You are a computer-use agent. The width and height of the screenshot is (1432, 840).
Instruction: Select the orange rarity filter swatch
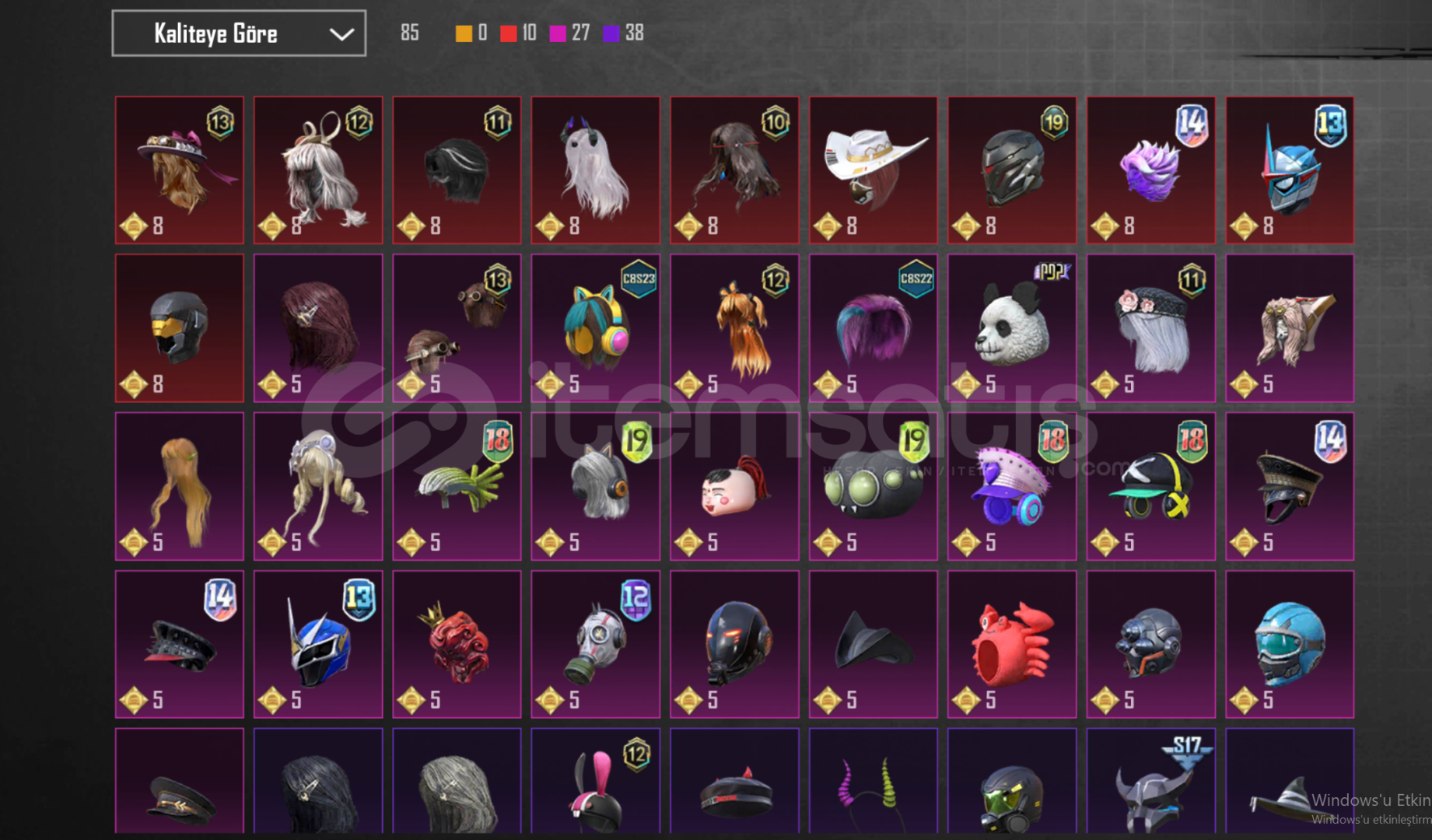[x=464, y=33]
